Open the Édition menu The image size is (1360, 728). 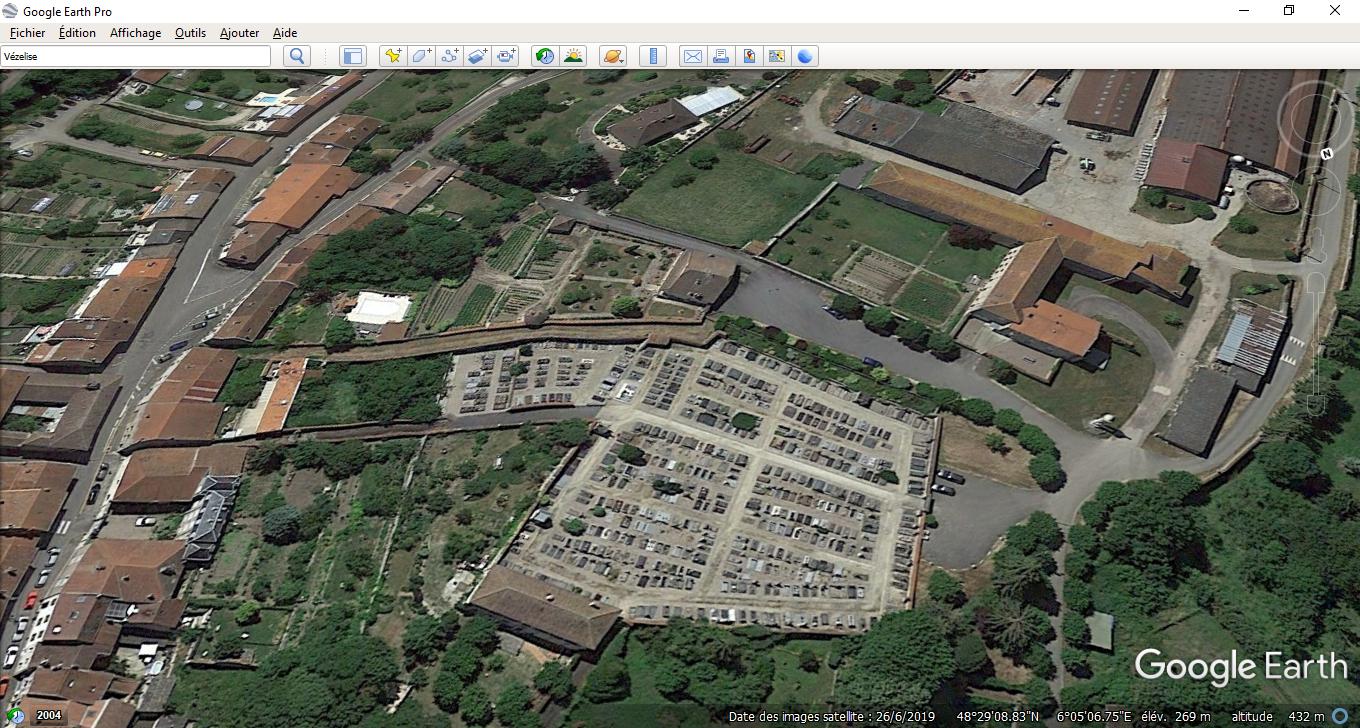pos(78,33)
